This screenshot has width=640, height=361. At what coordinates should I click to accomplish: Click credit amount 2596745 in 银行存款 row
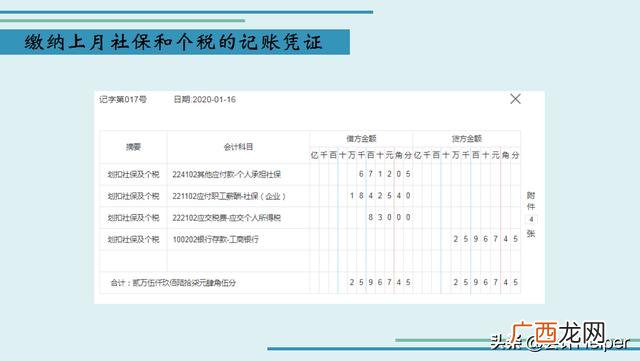[x=486, y=239]
